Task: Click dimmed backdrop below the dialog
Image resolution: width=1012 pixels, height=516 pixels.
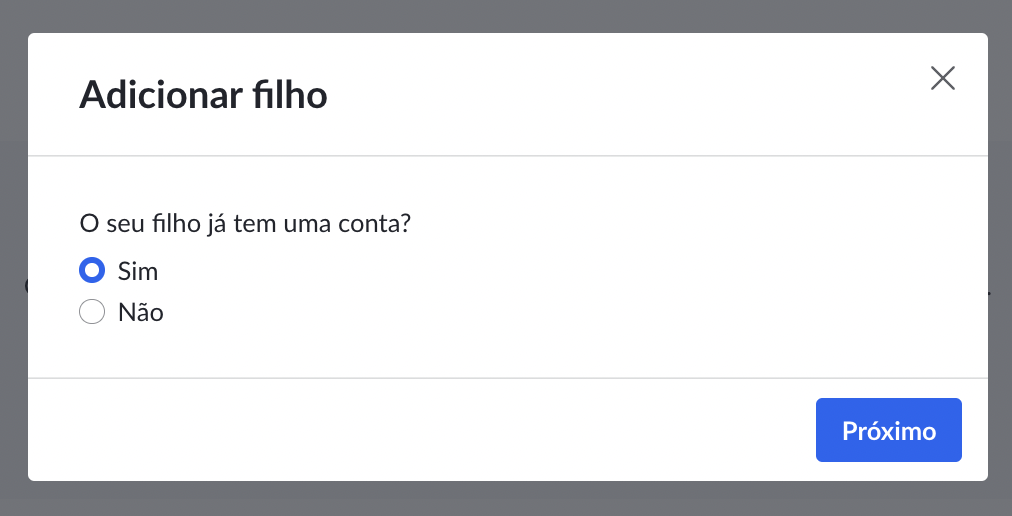Action: [506, 499]
